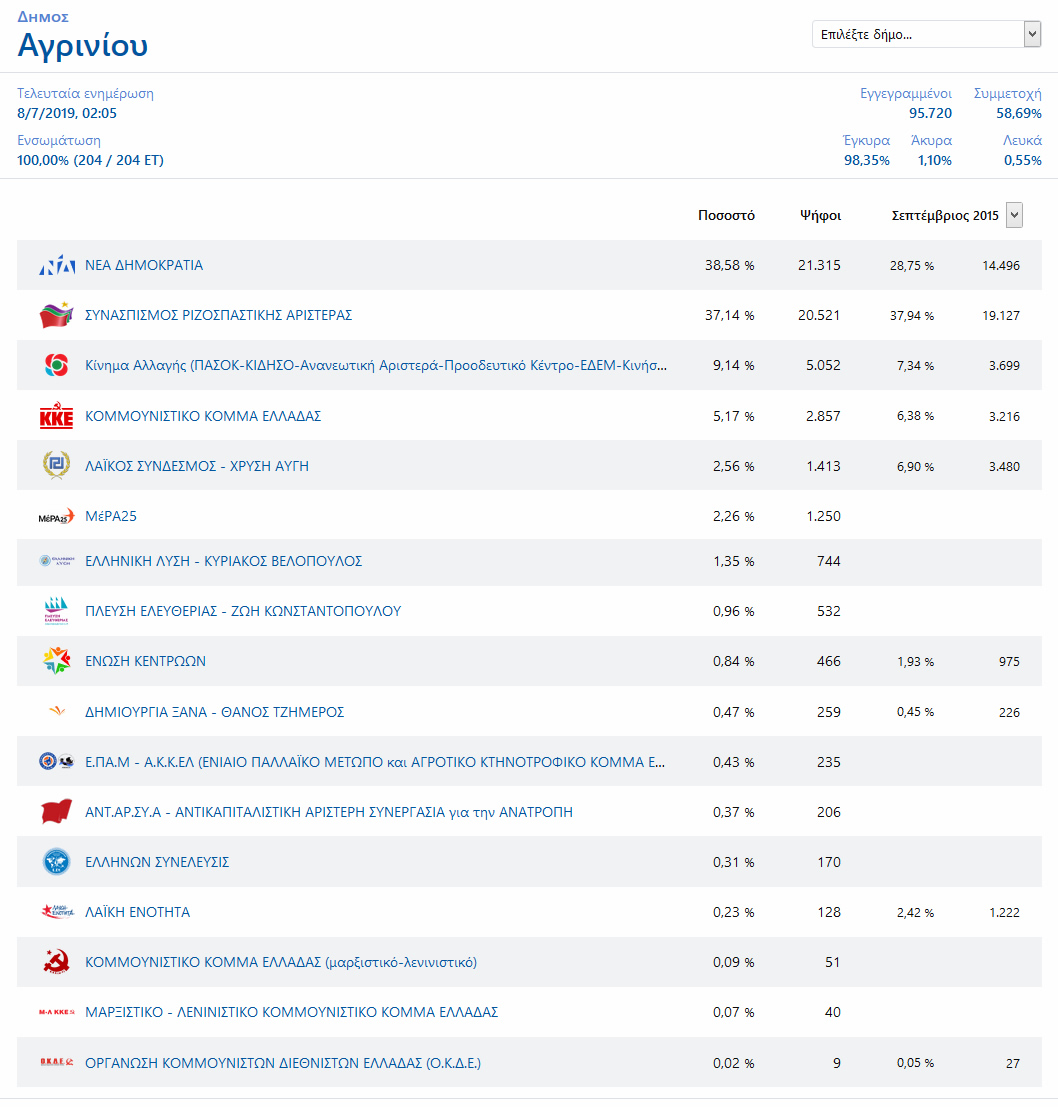Screen dimensions: 1058x1107
Task: Open ΜΑΡΞΙΣΤΙΚΟ - ΛΕΝΙΝΙΣΤΙΚΟ ΚΟΜΜΟΥΝΙΣΤΙΚΟ ΚΟΜΜΑ link
Action: (x=291, y=1012)
